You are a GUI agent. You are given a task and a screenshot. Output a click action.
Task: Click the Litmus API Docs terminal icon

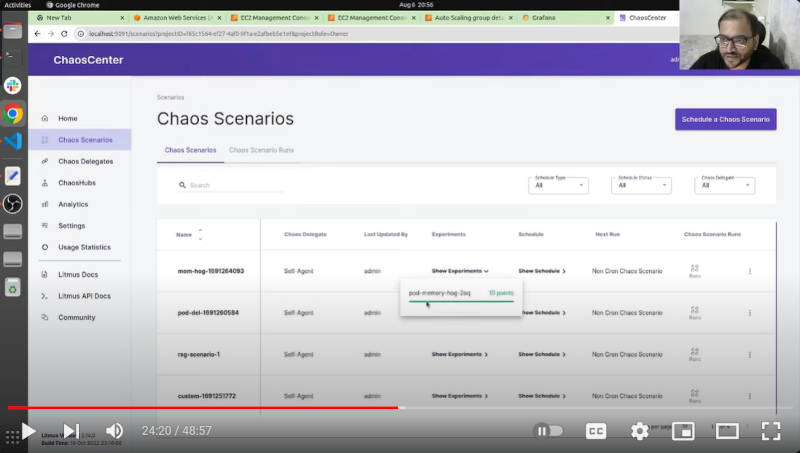click(x=45, y=296)
